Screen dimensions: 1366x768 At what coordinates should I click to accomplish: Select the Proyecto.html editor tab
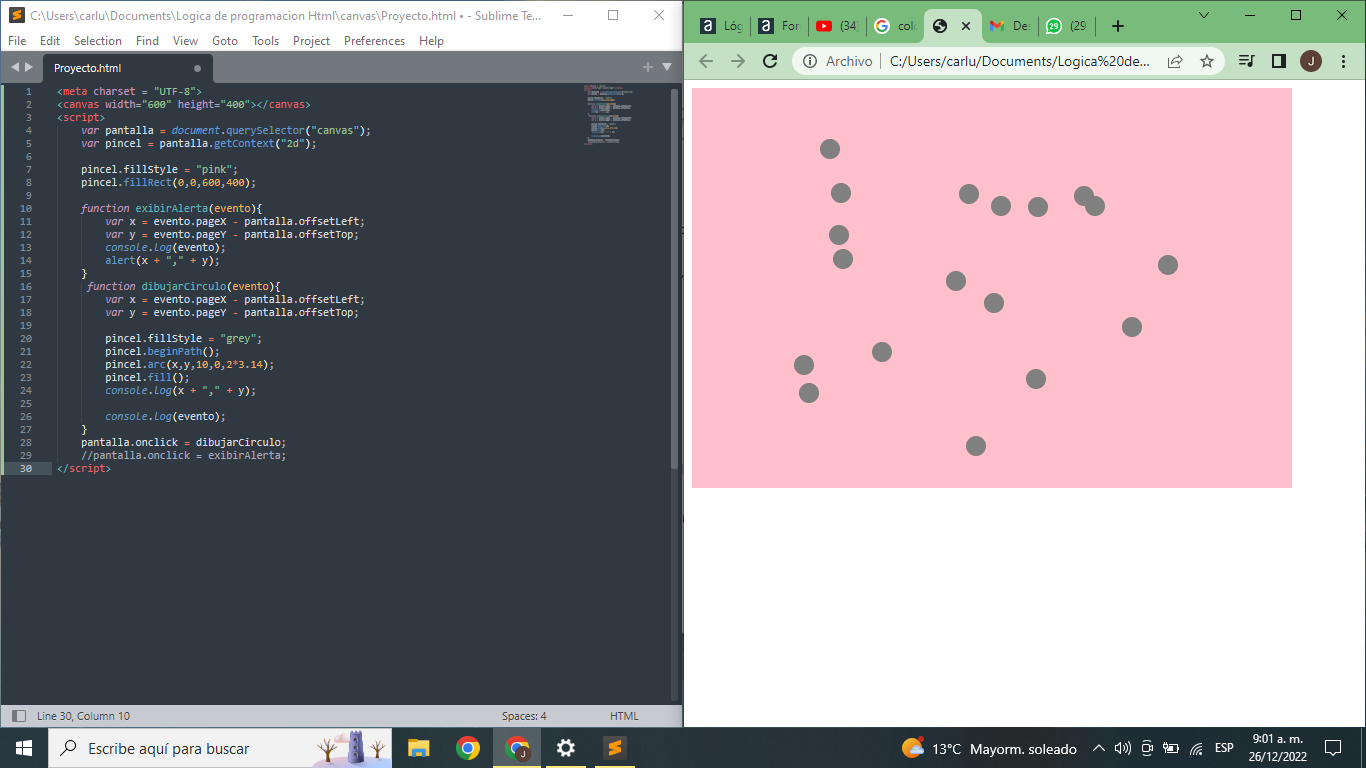coord(127,68)
